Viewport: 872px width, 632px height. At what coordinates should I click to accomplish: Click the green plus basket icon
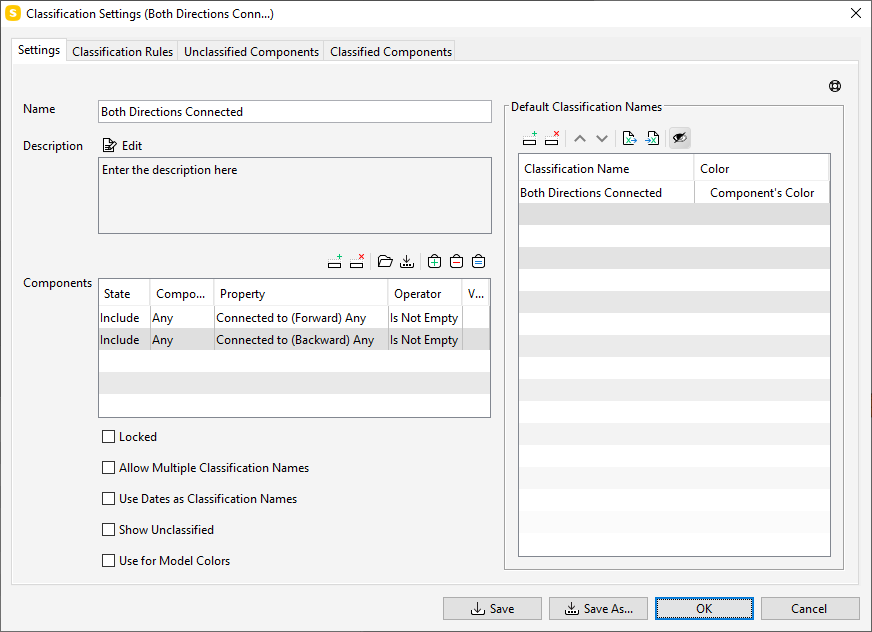(434, 261)
